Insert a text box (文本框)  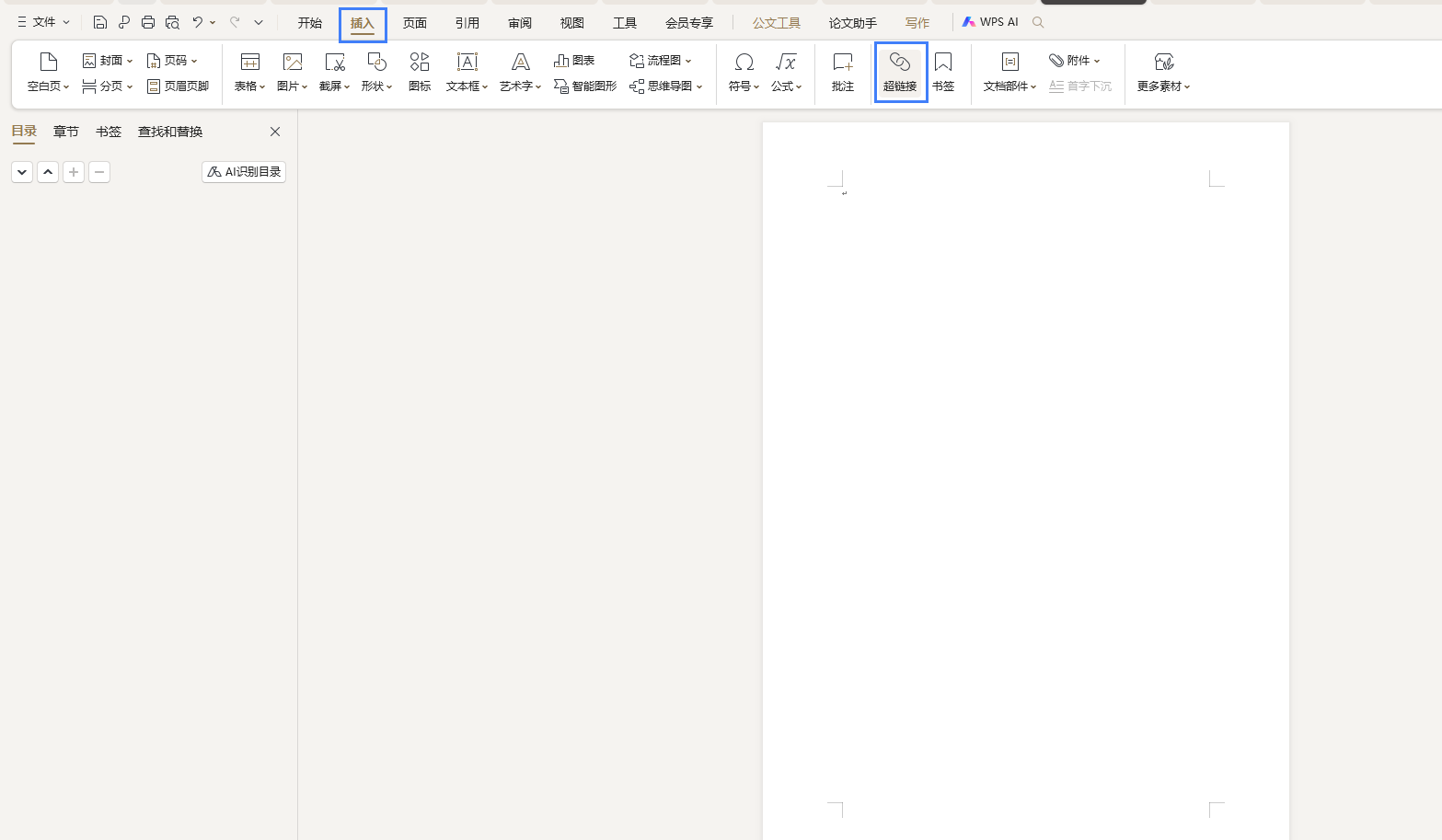[467, 73]
